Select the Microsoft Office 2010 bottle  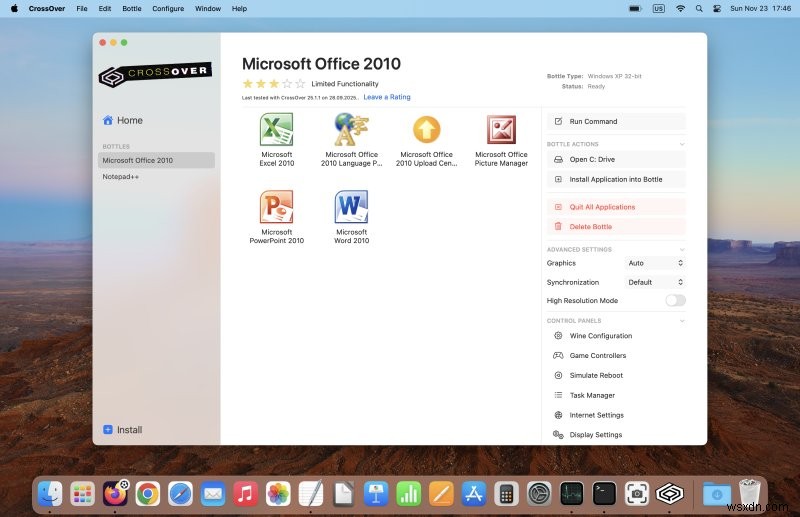(x=156, y=160)
